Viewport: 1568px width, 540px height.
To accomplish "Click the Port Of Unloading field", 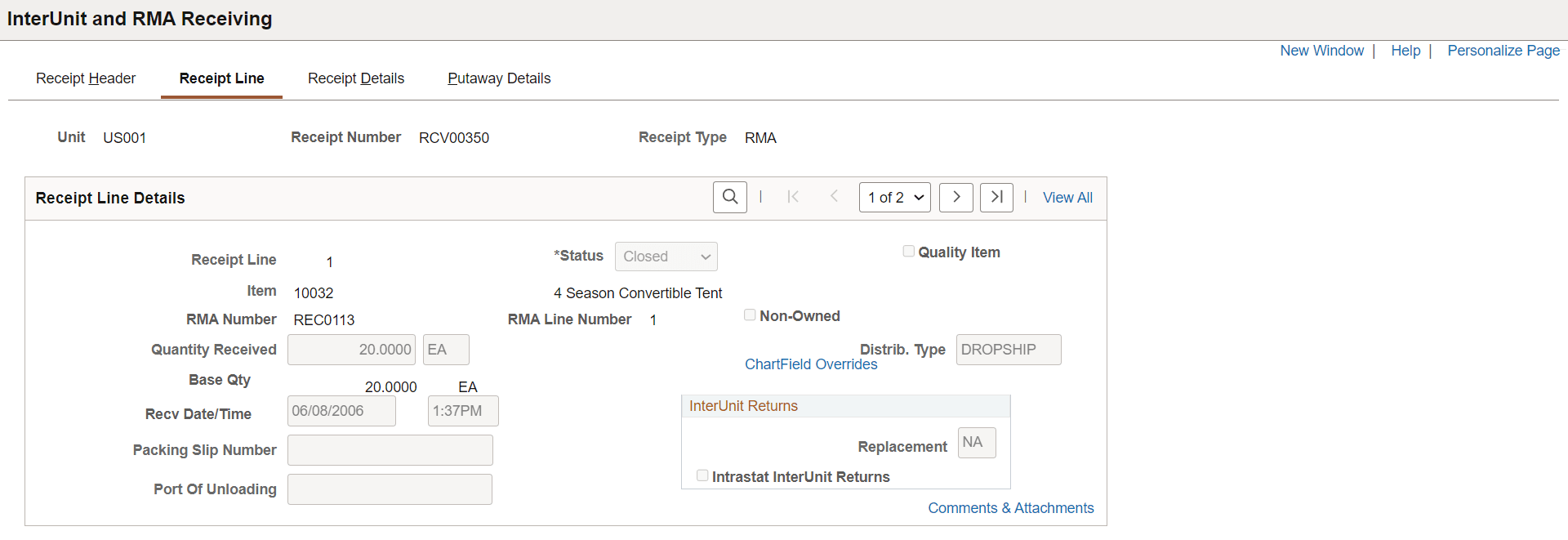I will [390, 489].
